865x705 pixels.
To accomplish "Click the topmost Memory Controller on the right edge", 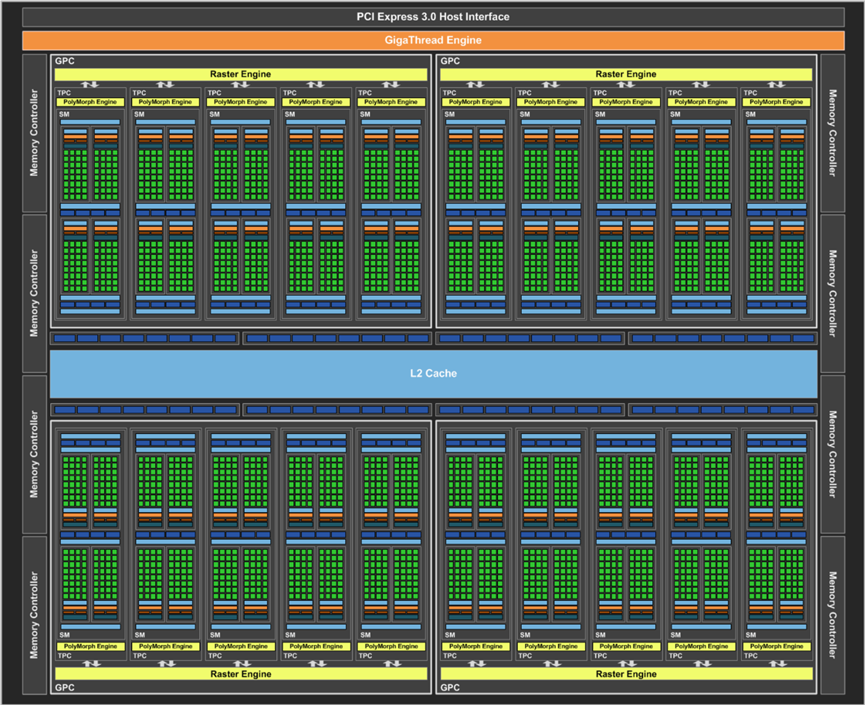I will click(x=832, y=133).
